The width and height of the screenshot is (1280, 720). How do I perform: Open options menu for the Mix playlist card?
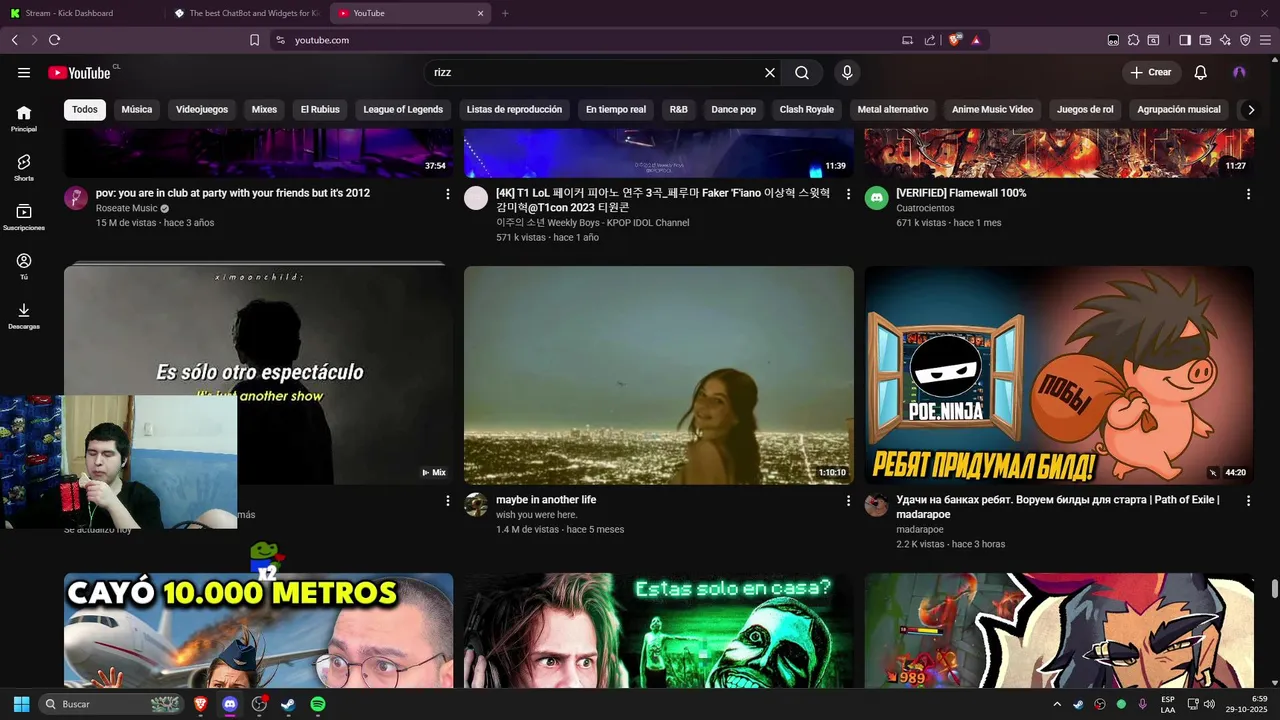pyautogui.click(x=448, y=501)
